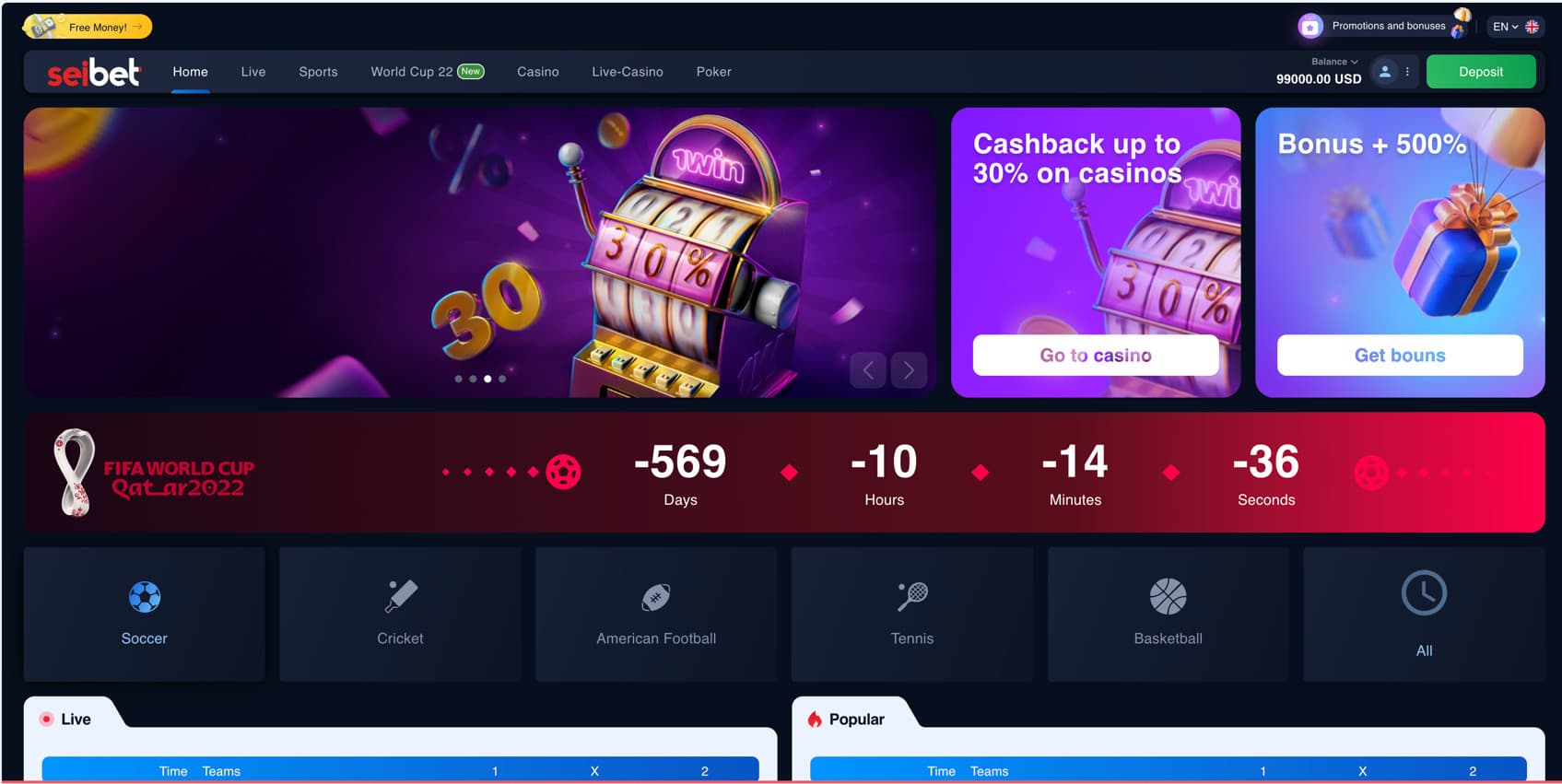Go to next banner slide arrow

pyautogui.click(x=909, y=370)
